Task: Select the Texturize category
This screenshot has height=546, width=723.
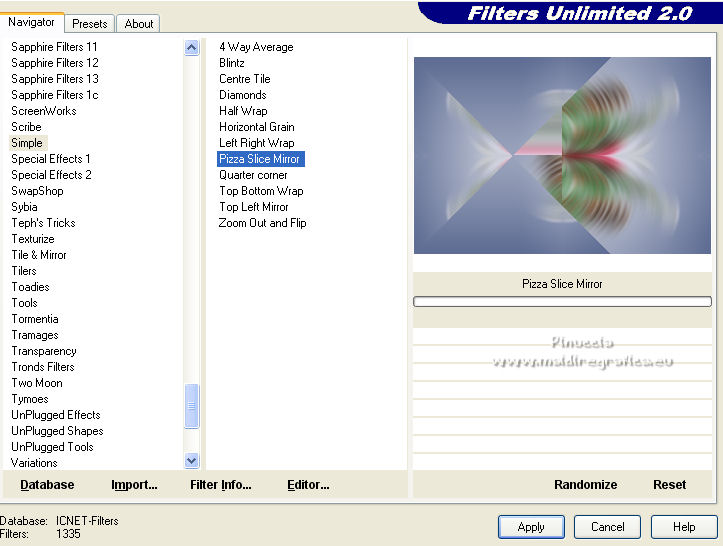Action: point(33,239)
